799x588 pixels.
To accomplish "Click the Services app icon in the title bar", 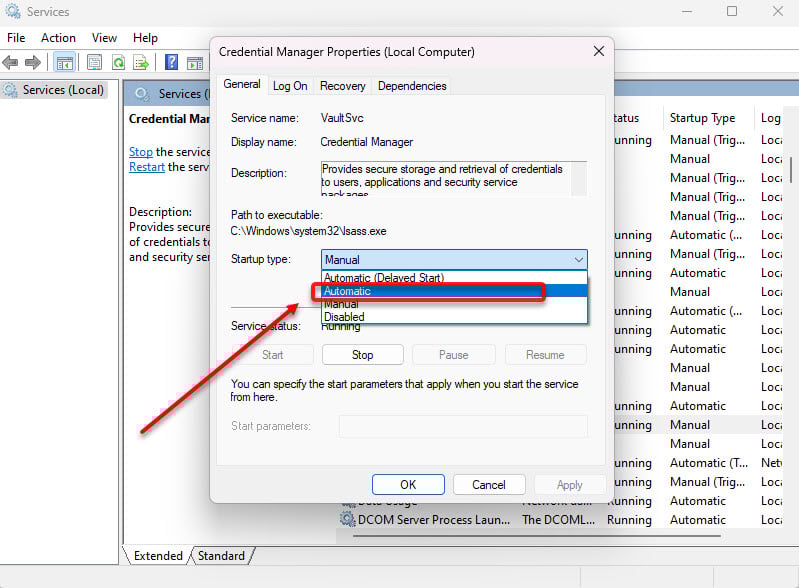I will (x=12, y=11).
